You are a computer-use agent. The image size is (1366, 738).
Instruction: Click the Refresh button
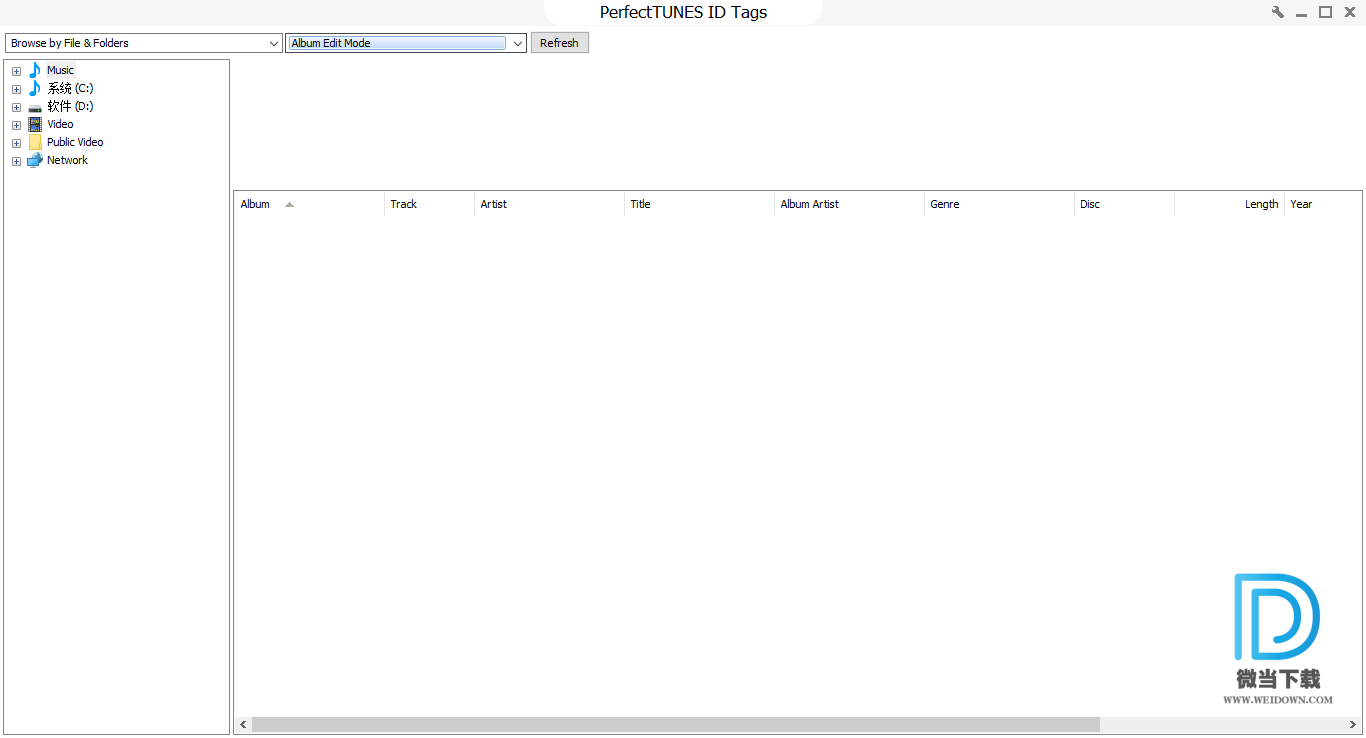pos(559,43)
